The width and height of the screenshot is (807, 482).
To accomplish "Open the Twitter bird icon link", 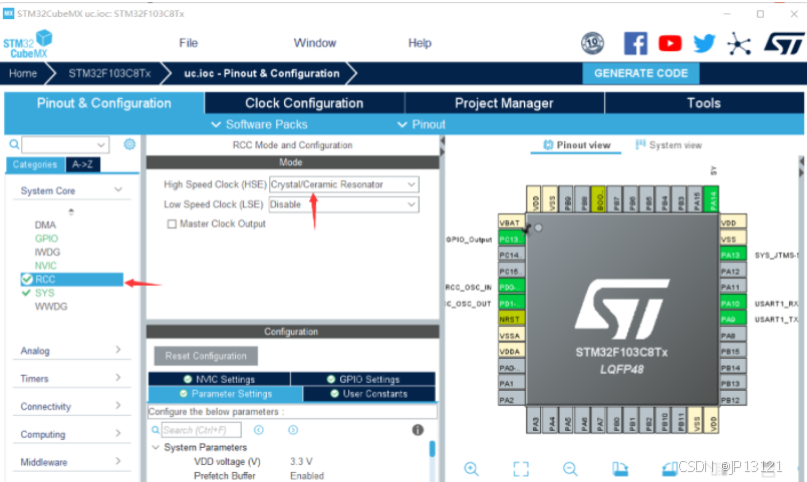I will click(x=704, y=43).
